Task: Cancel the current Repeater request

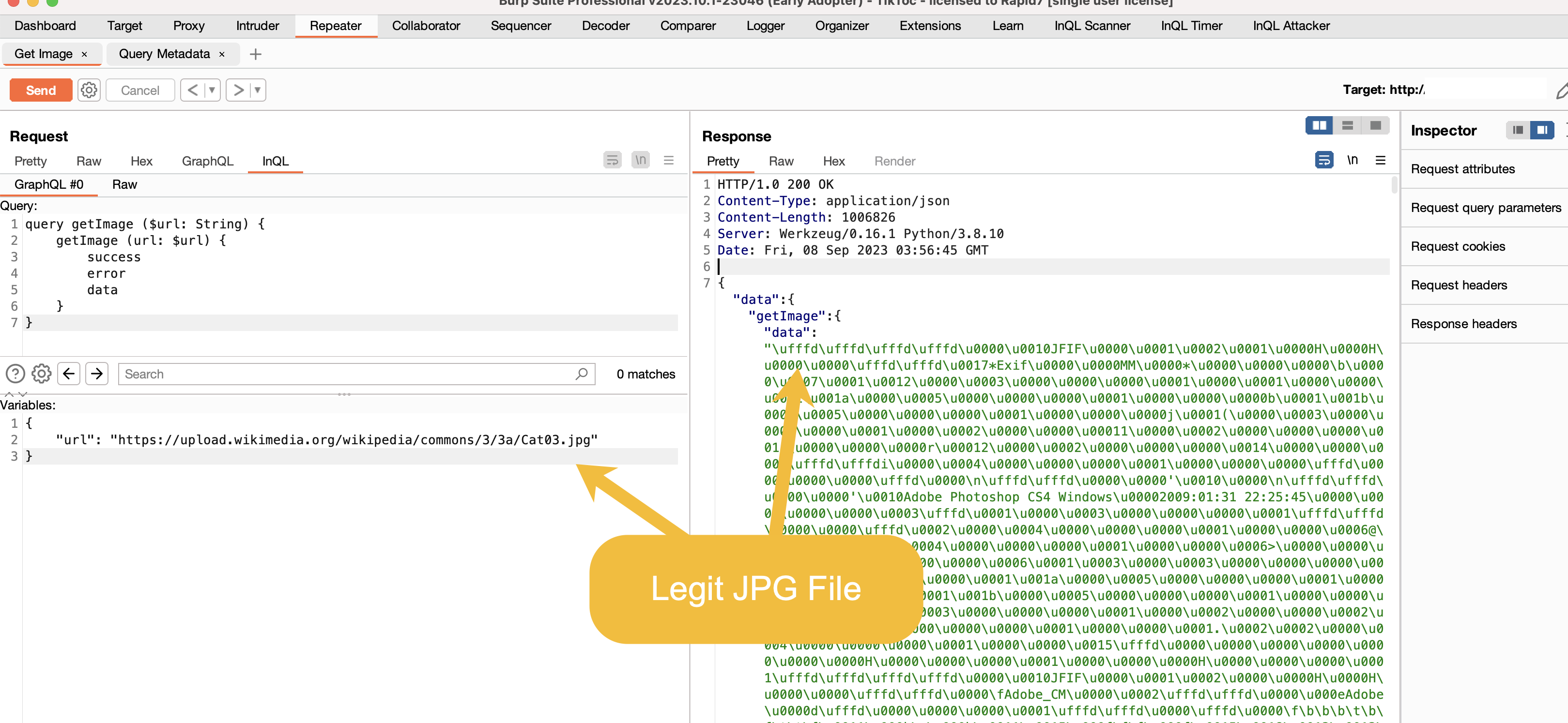Action: [140, 90]
